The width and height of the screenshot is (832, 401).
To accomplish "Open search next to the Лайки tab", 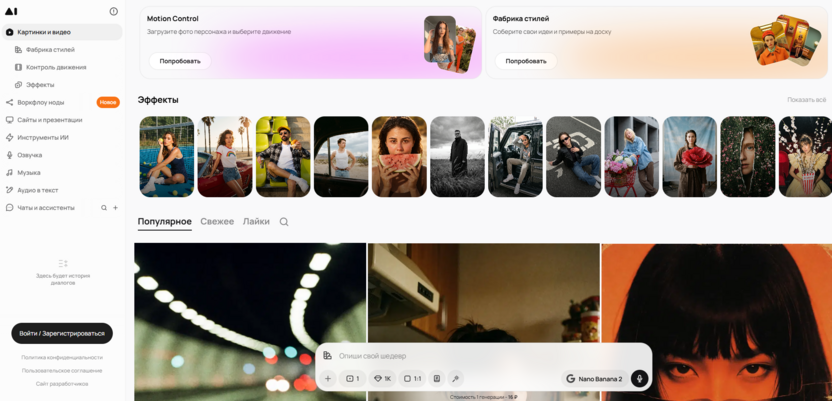I will 284,222.
